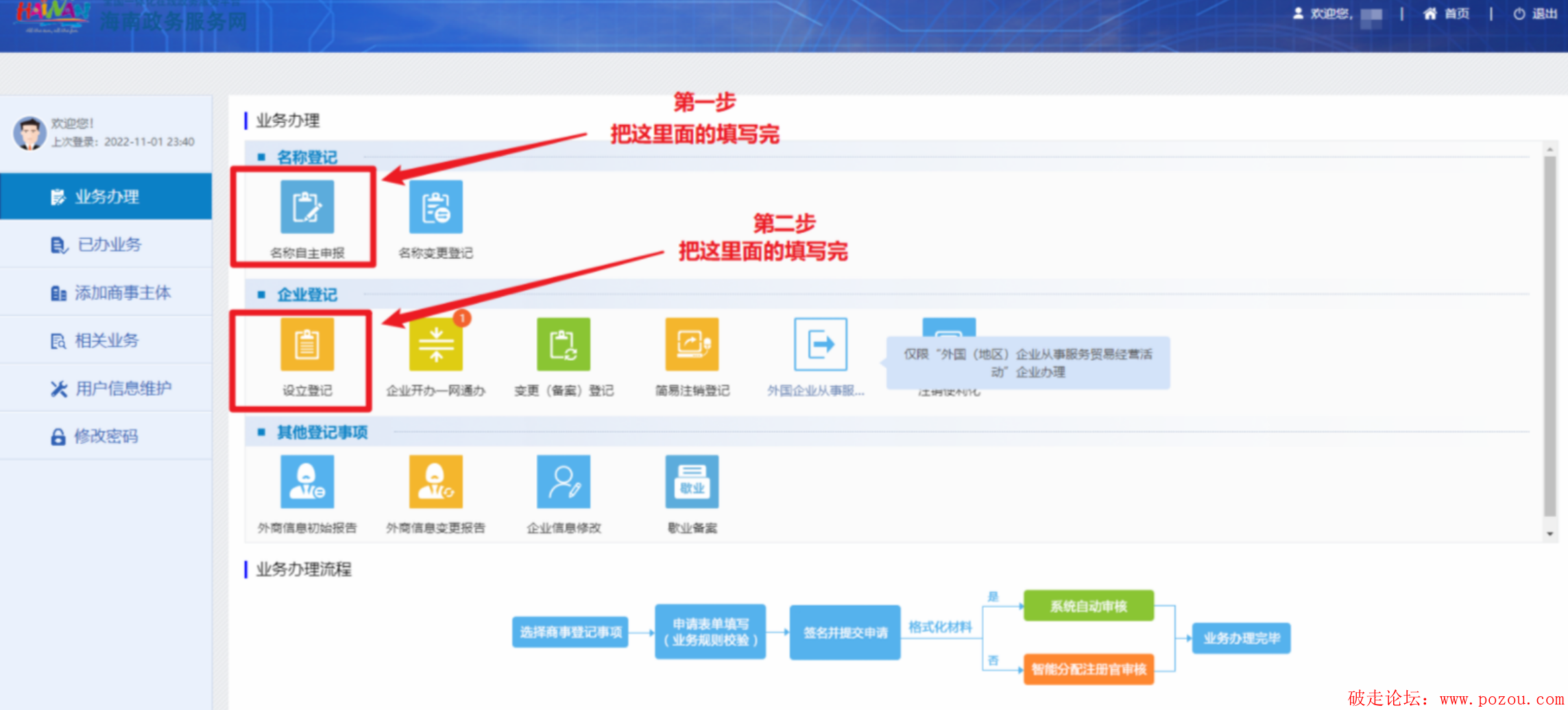Select 业务办理 in the sidebar
This screenshot has height=710, width=1568.
(x=106, y=197)
